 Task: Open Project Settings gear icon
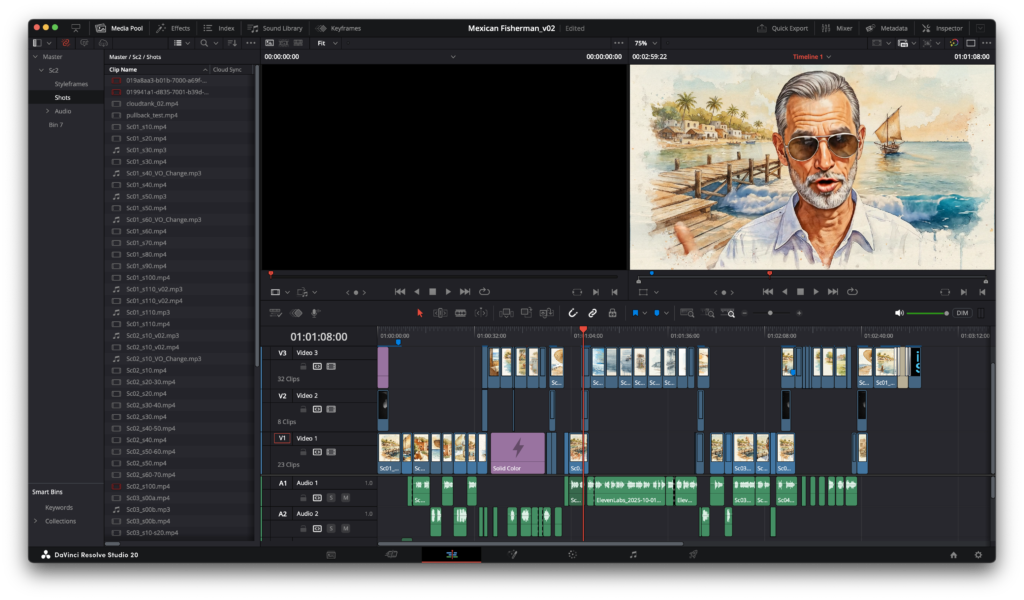[978, 555]
